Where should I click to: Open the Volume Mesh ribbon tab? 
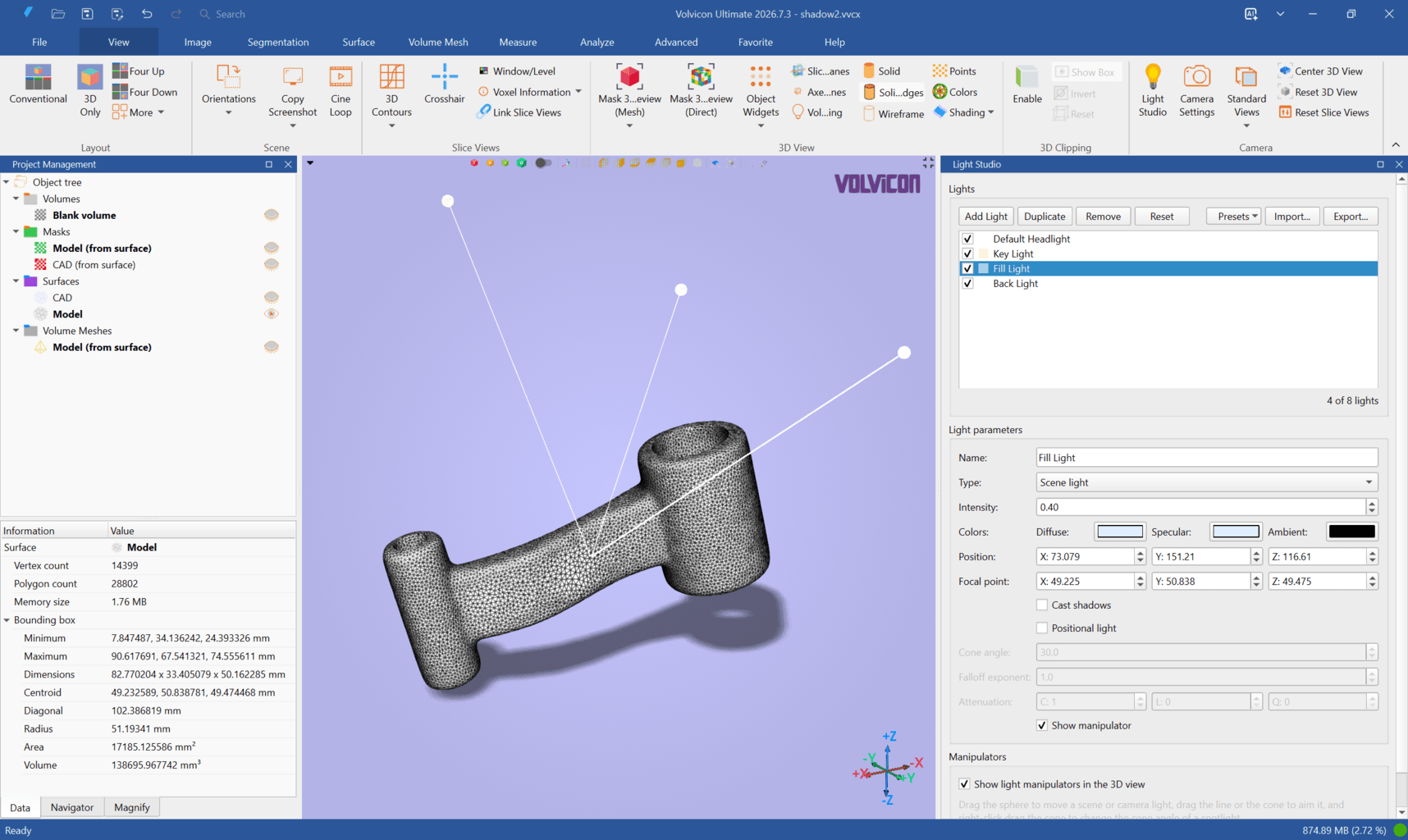pos(438,42)
